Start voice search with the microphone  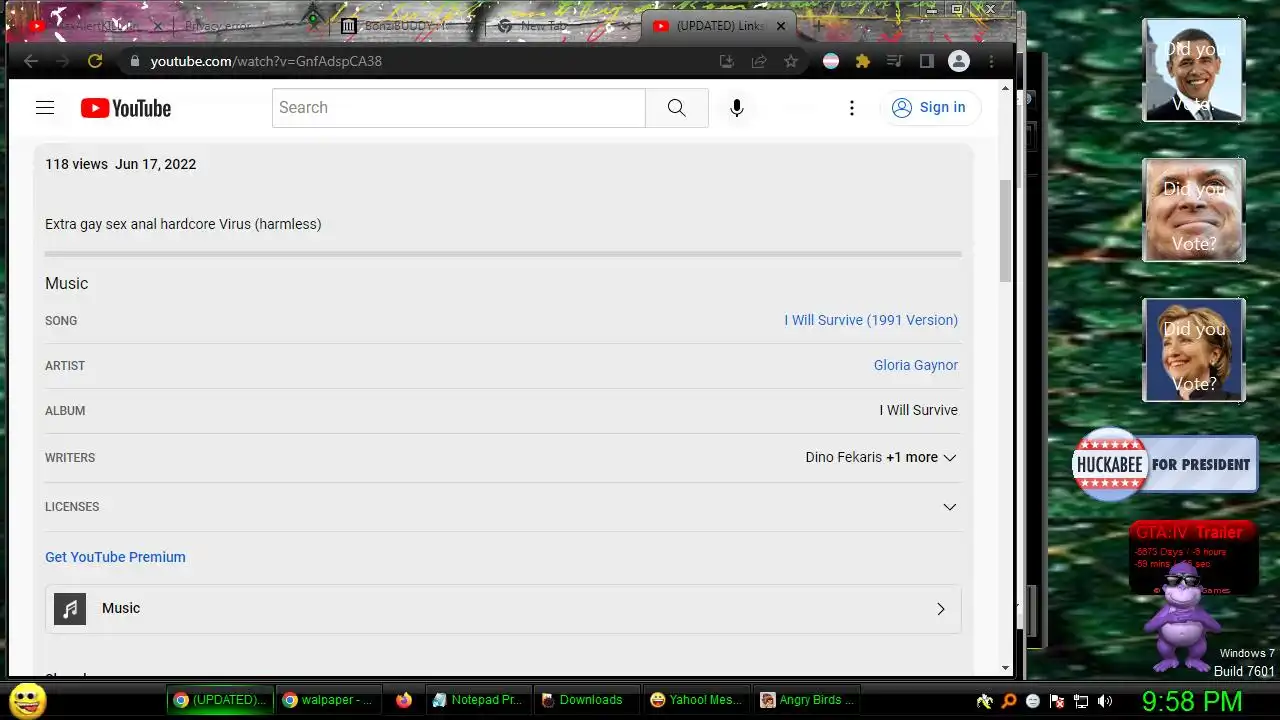point(737,108)
